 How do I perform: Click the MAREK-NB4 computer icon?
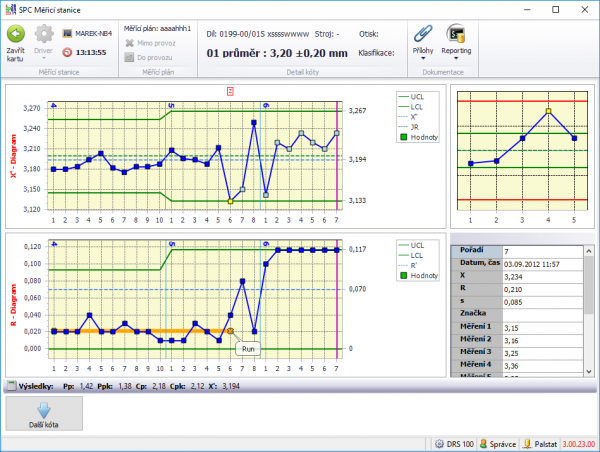pyautogui.click(x=67, y=33)
